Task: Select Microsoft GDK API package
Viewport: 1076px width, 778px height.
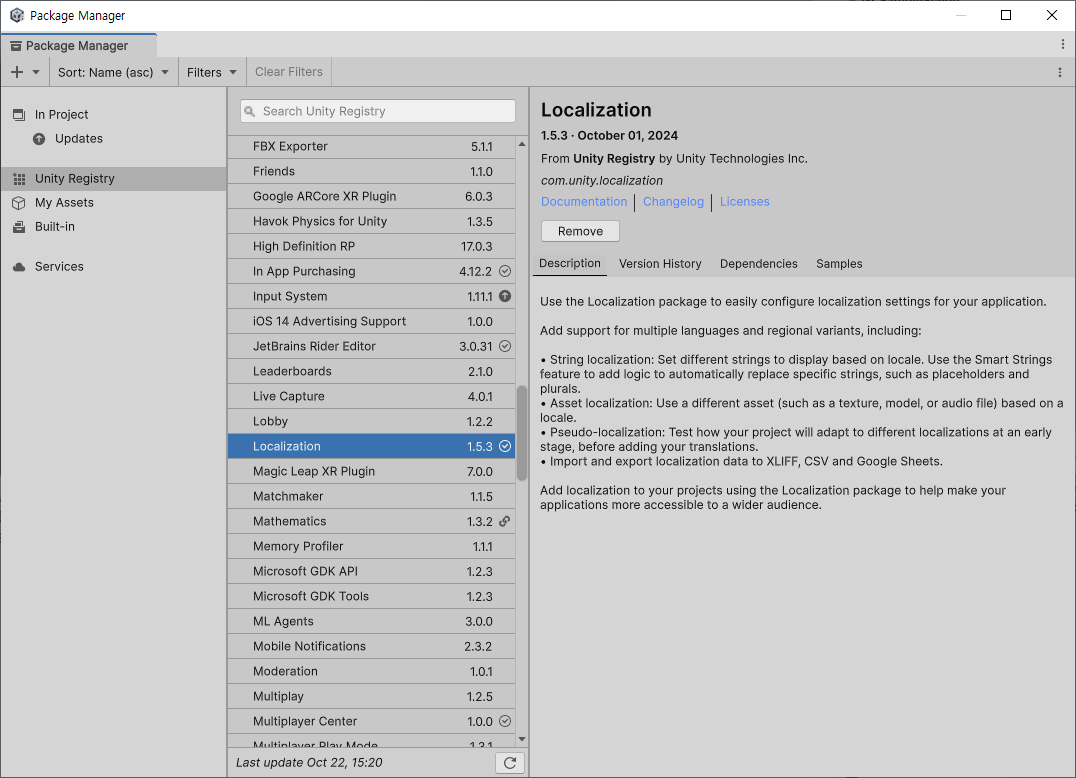Action: [371, 571]
